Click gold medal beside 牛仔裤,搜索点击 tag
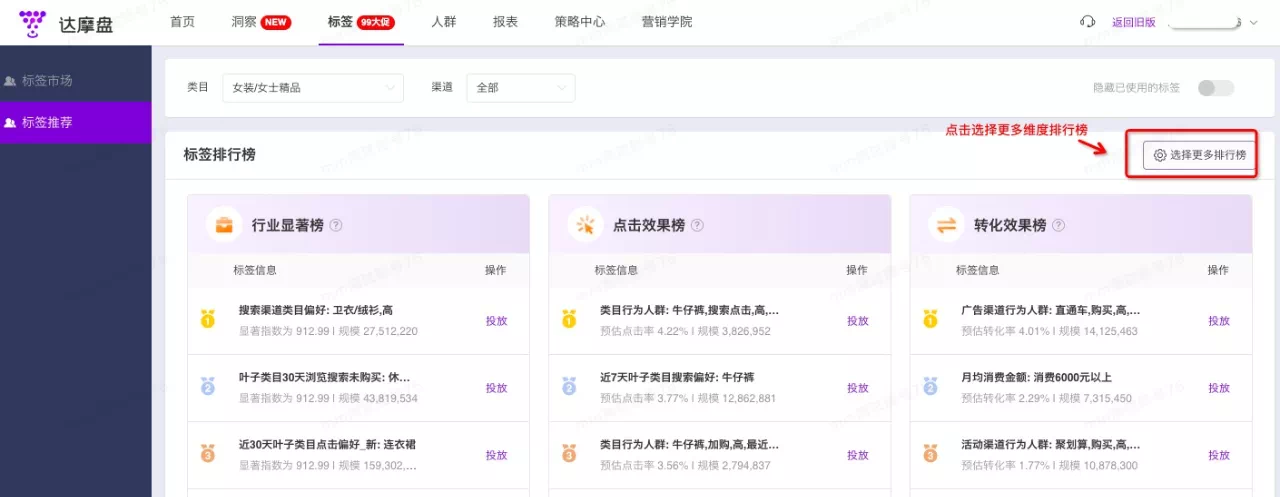The image size is (1280, 497). click(x=569, y=320)
